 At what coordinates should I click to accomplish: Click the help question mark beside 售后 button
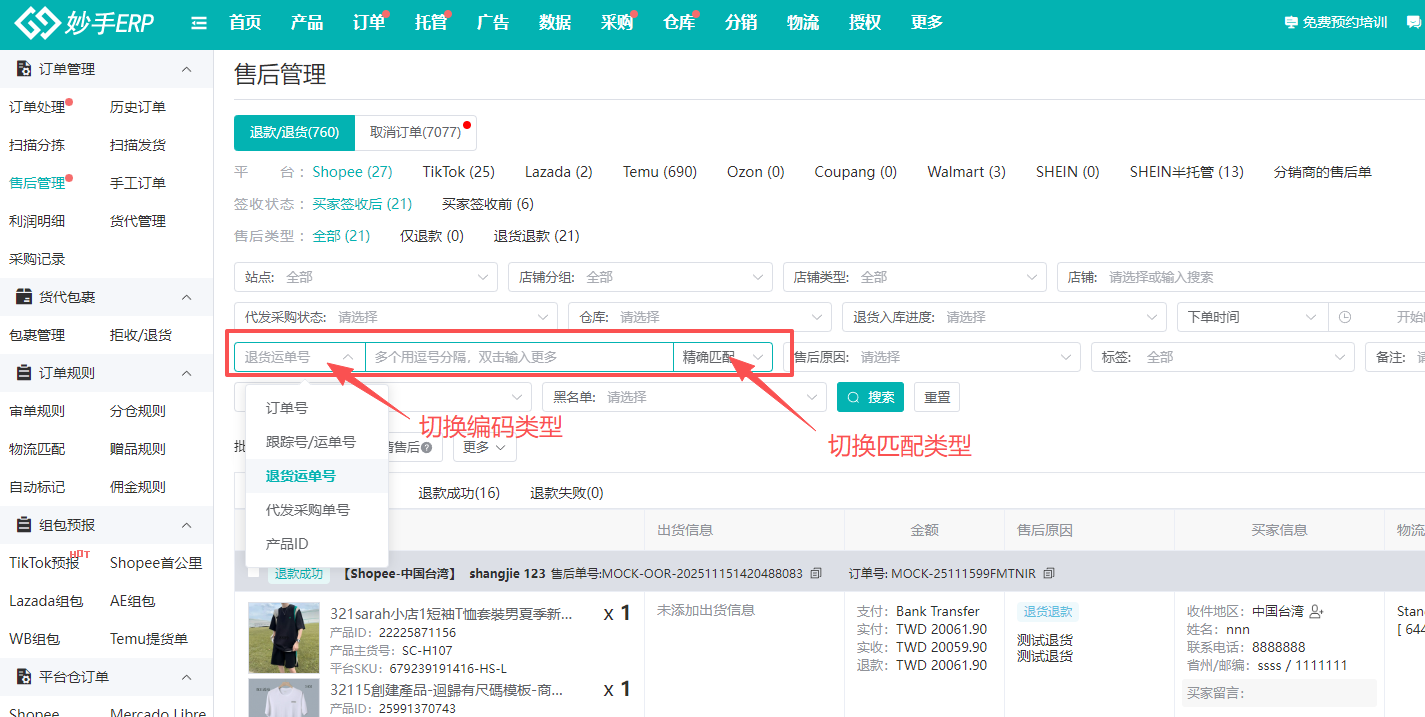427,448
